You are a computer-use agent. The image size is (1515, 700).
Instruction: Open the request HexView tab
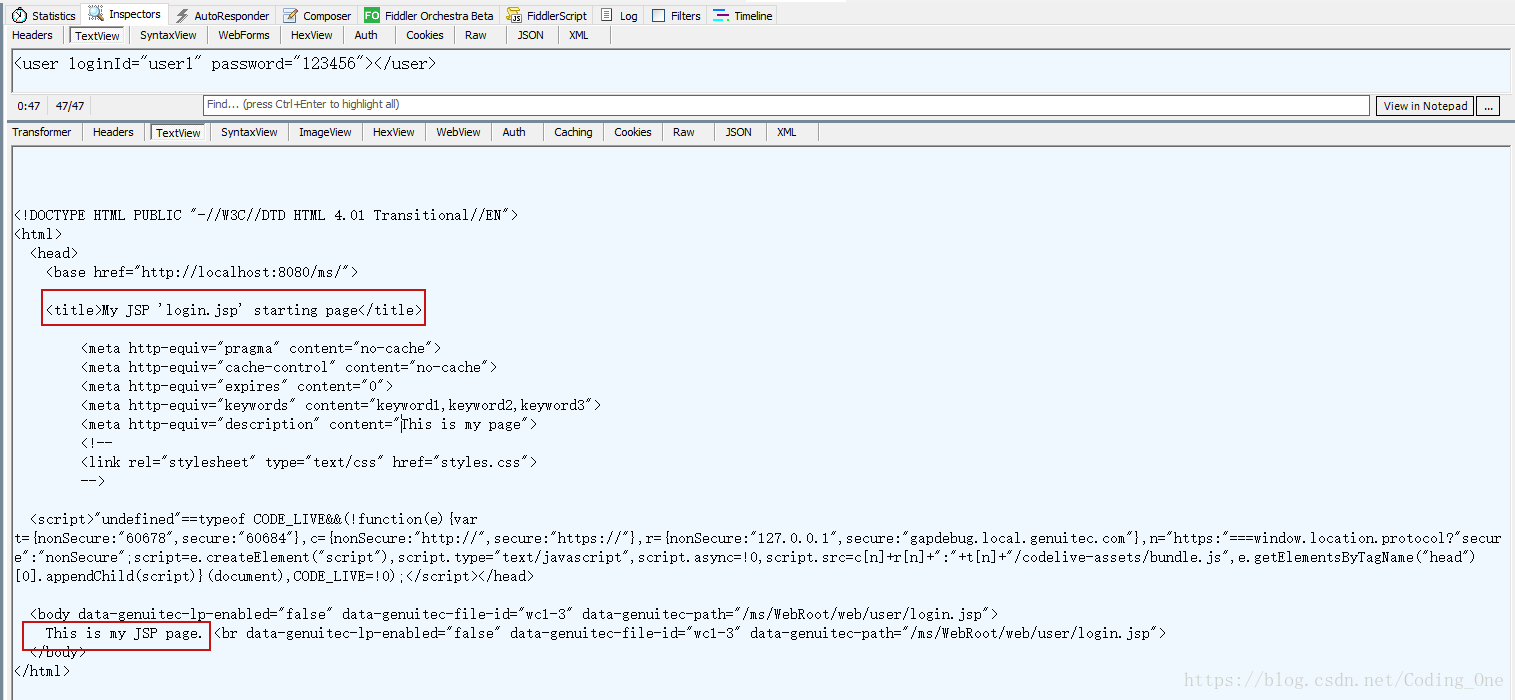[312, 35]
